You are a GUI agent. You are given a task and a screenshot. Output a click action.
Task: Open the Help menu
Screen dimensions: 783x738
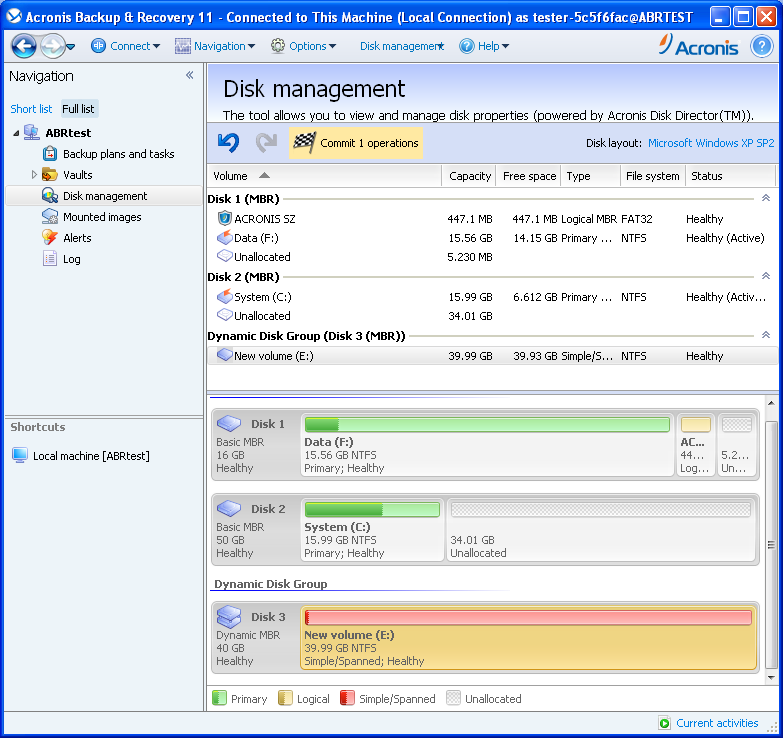point(485,46)
